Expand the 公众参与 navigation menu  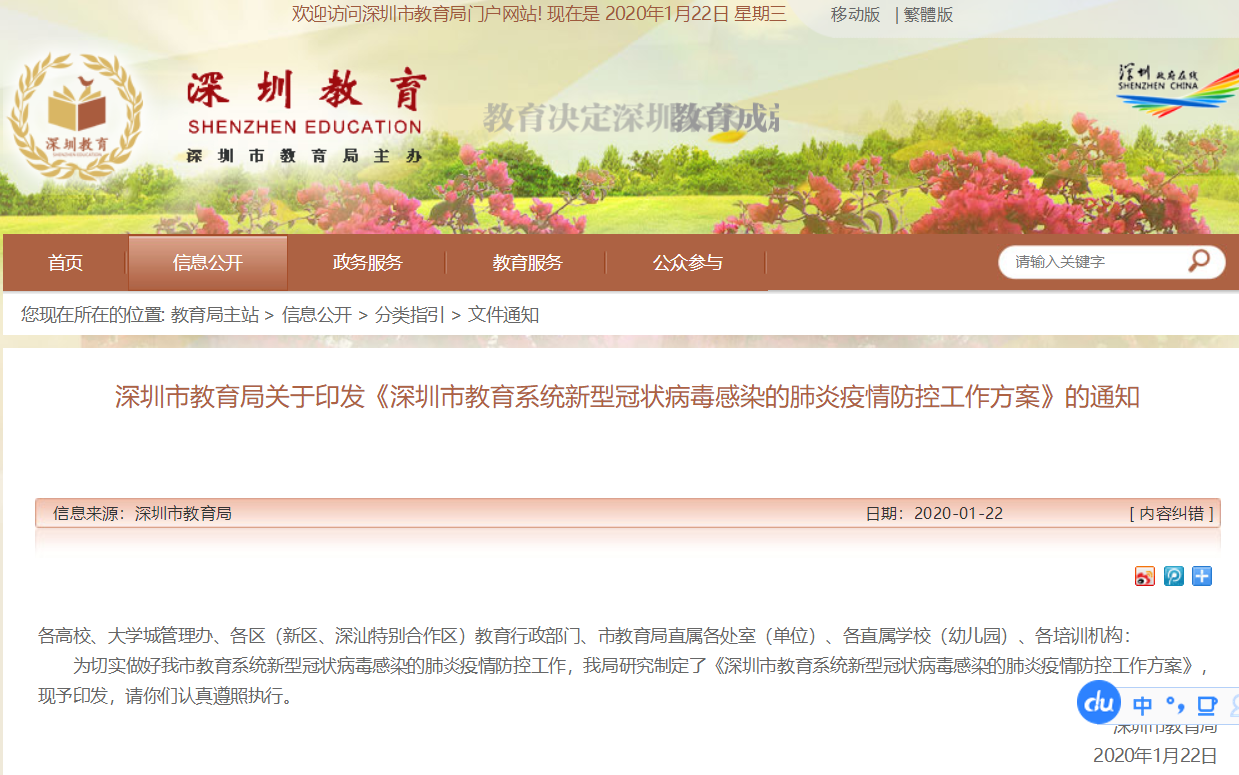pyautogui.click(x=687, y=263)
